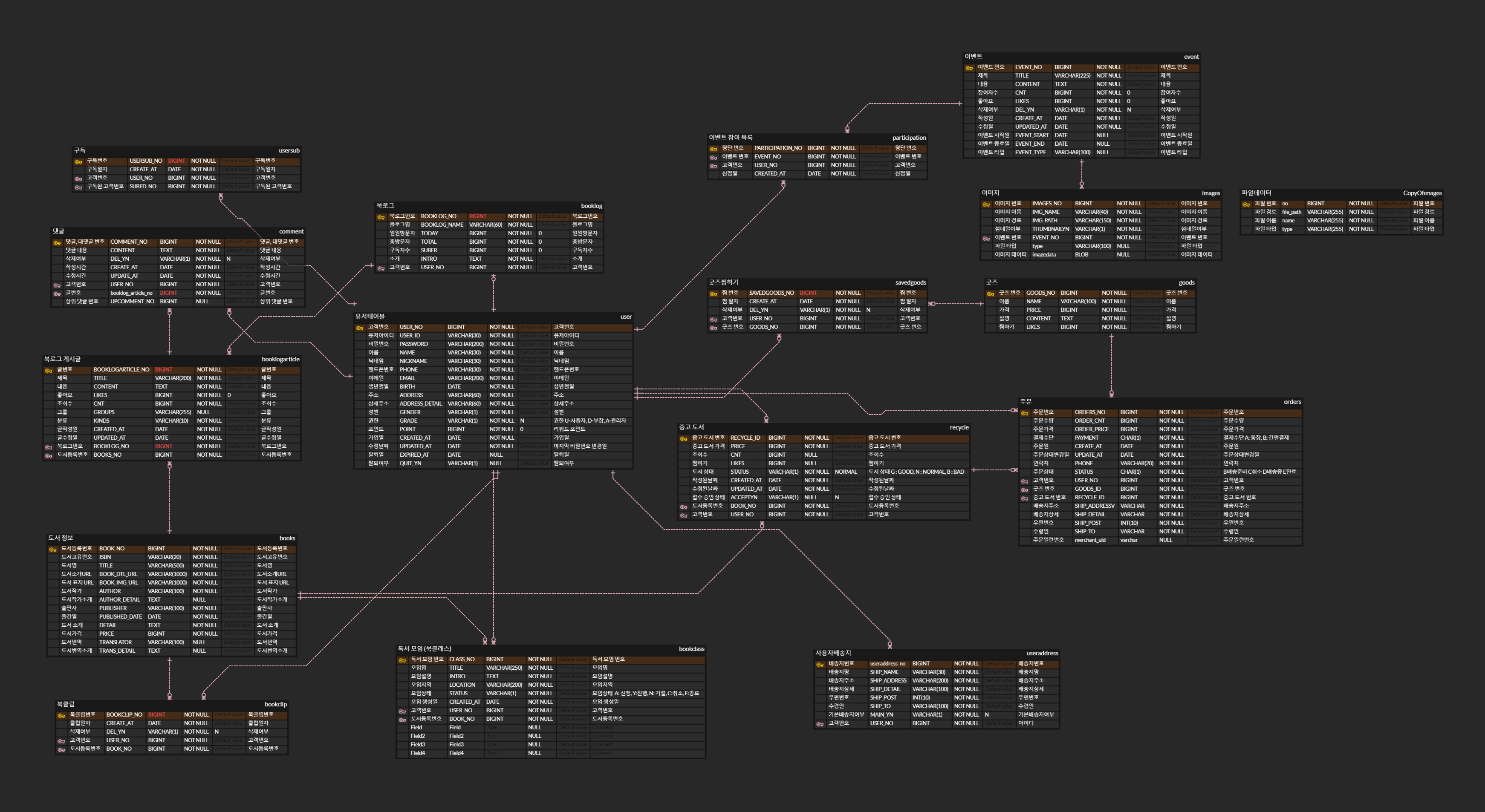Click the 'savedgoods' table name label

click(x=910, y=283)
